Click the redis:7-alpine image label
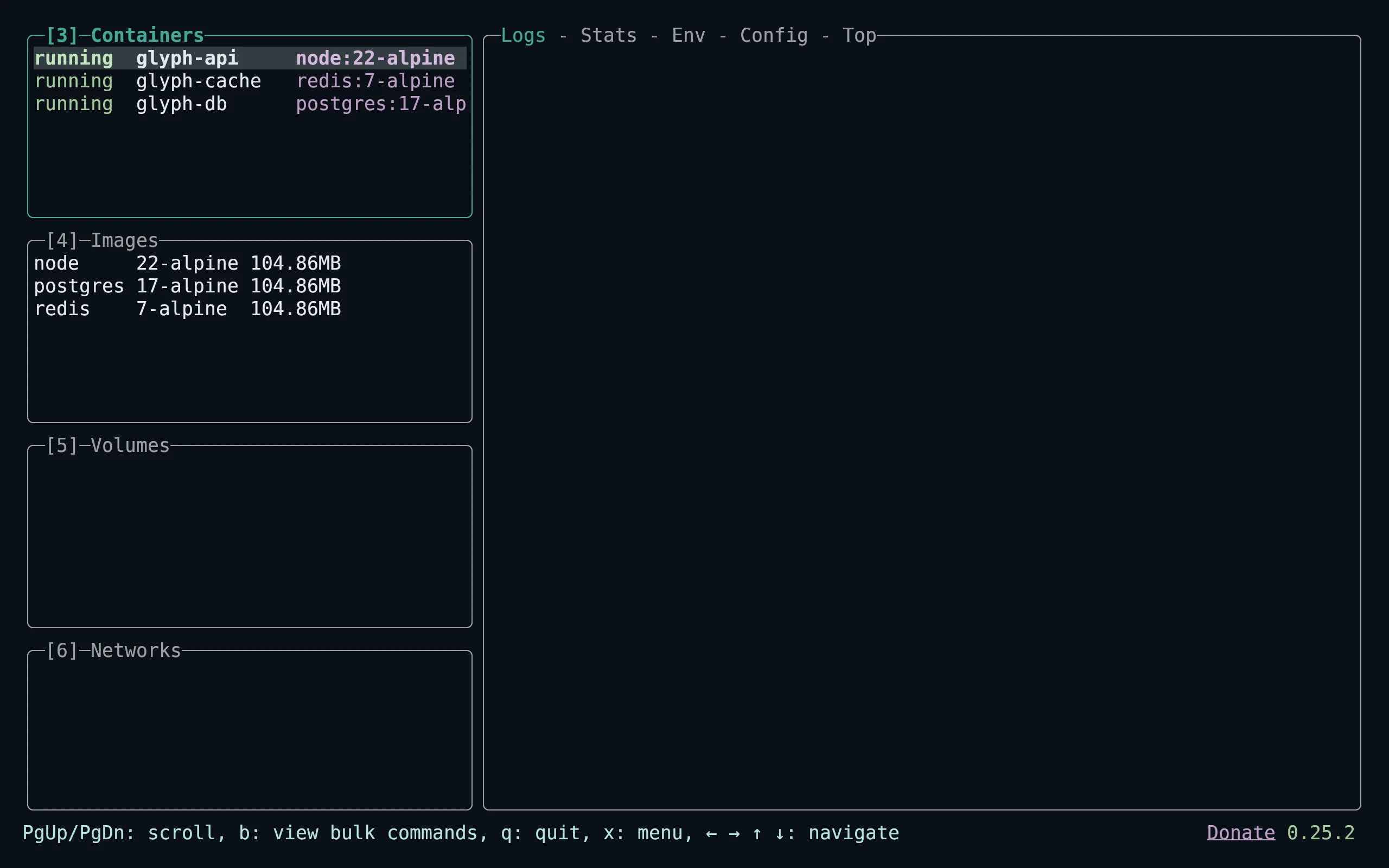1389x868 pixels. 375,81
